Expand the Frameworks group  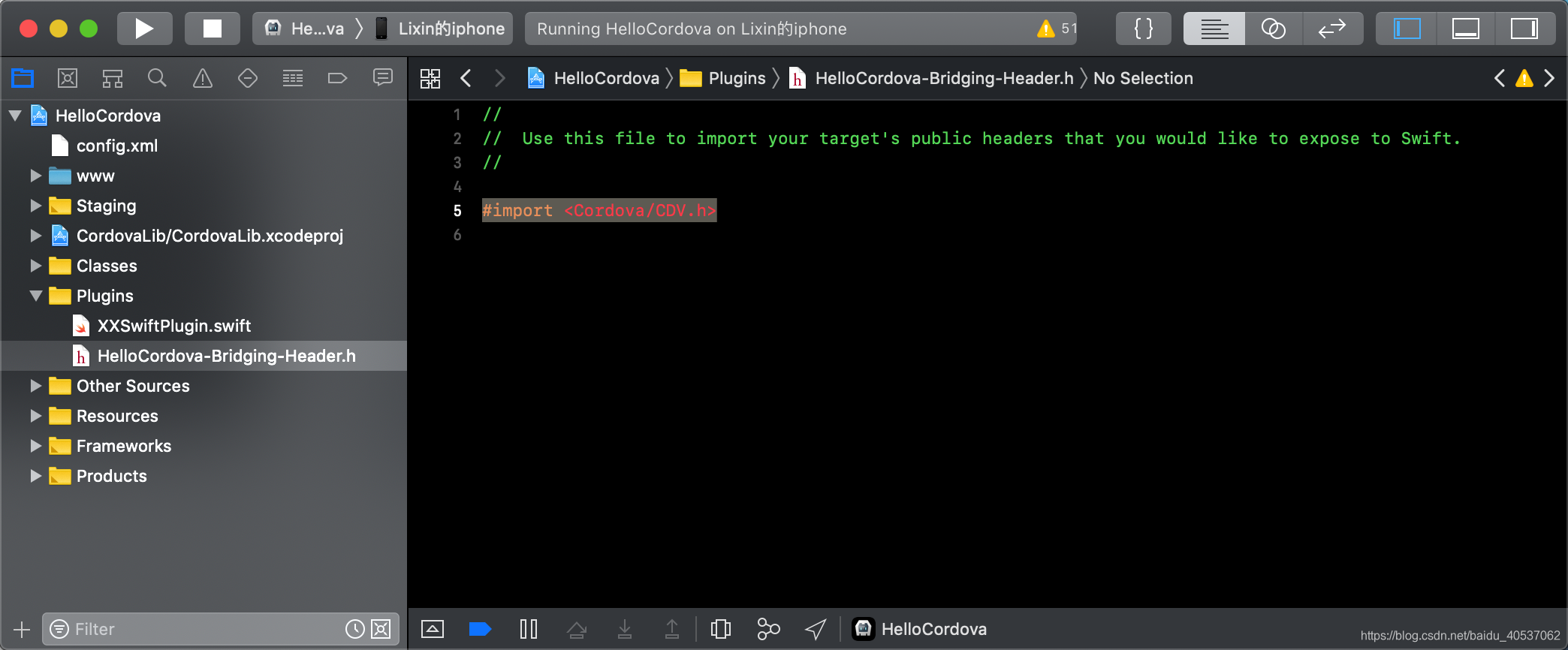point(35,446)
